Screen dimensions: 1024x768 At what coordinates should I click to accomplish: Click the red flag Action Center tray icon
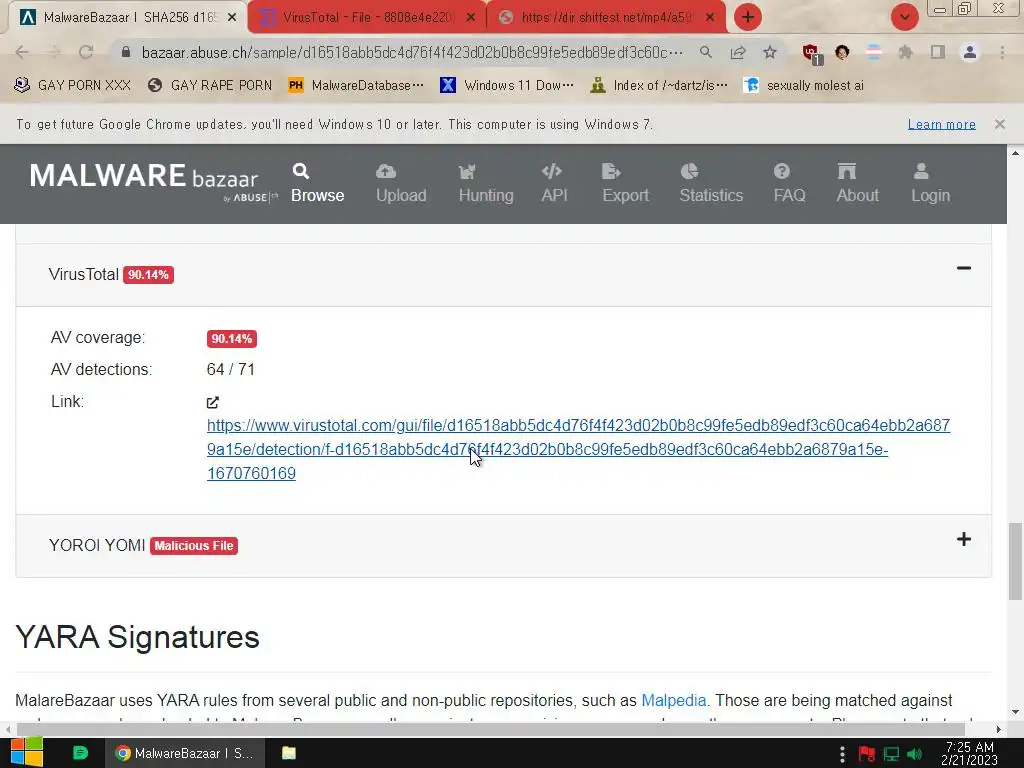867,754
